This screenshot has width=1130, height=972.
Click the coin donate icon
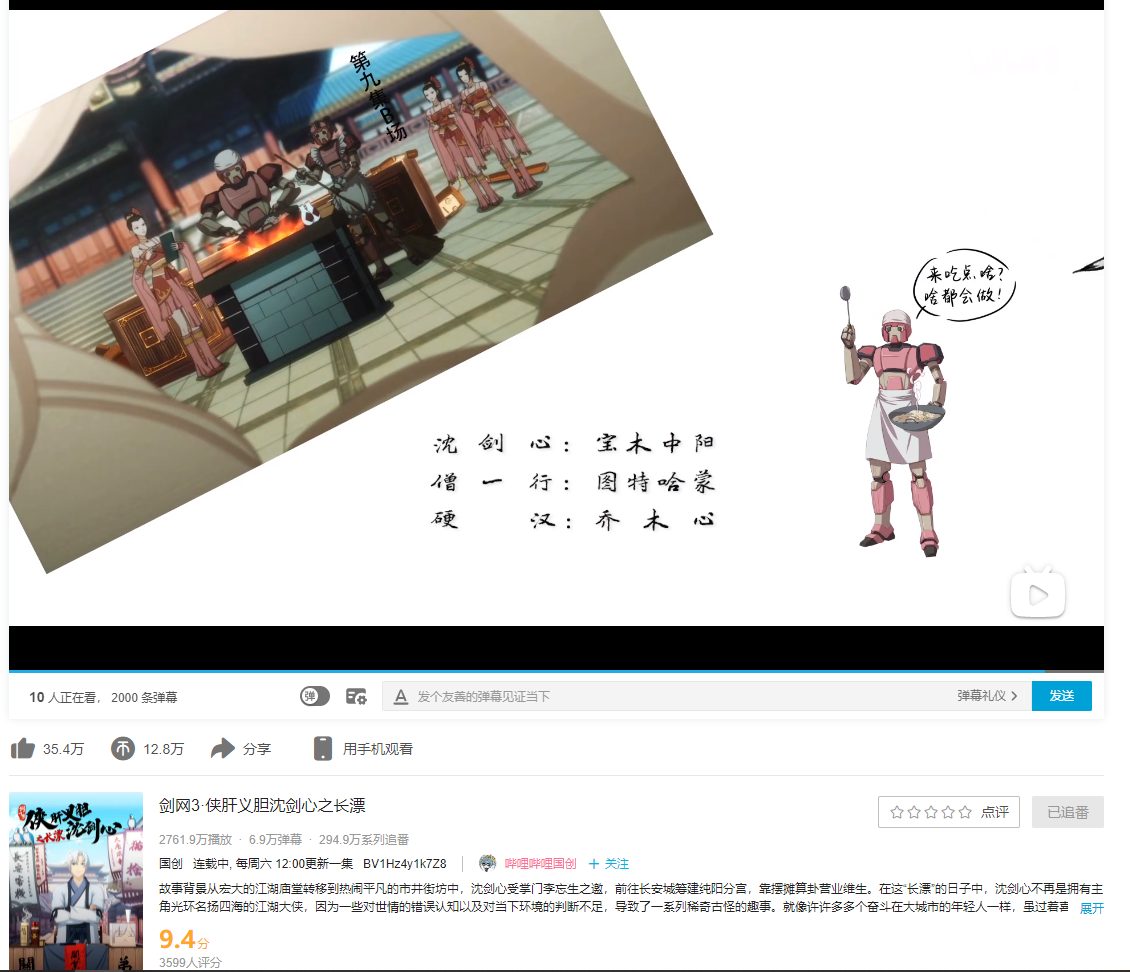click(x=123, y=749)
